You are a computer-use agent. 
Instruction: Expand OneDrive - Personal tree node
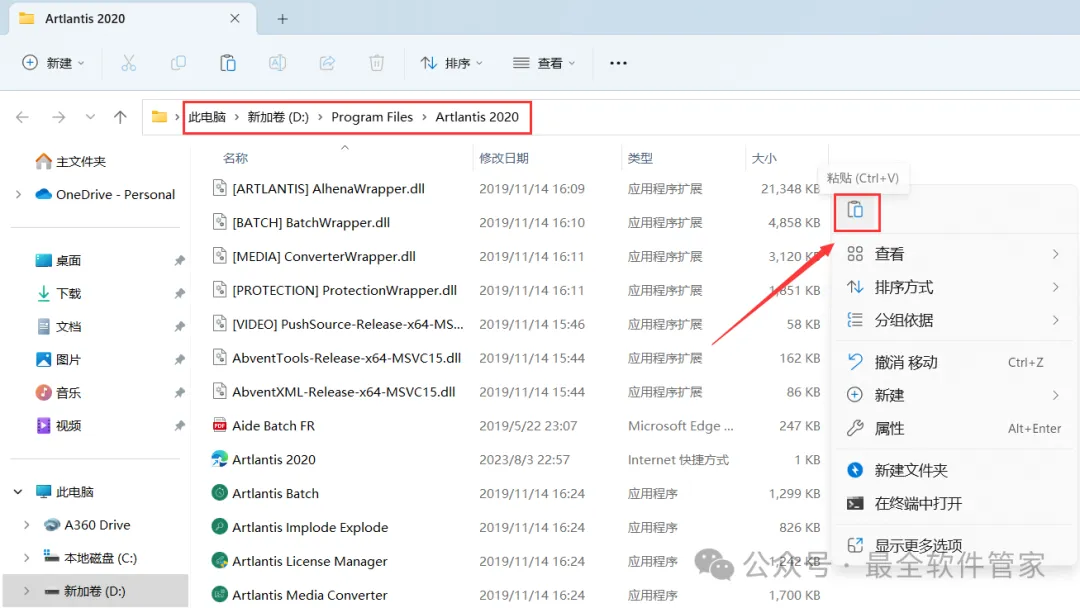(19, 194)
